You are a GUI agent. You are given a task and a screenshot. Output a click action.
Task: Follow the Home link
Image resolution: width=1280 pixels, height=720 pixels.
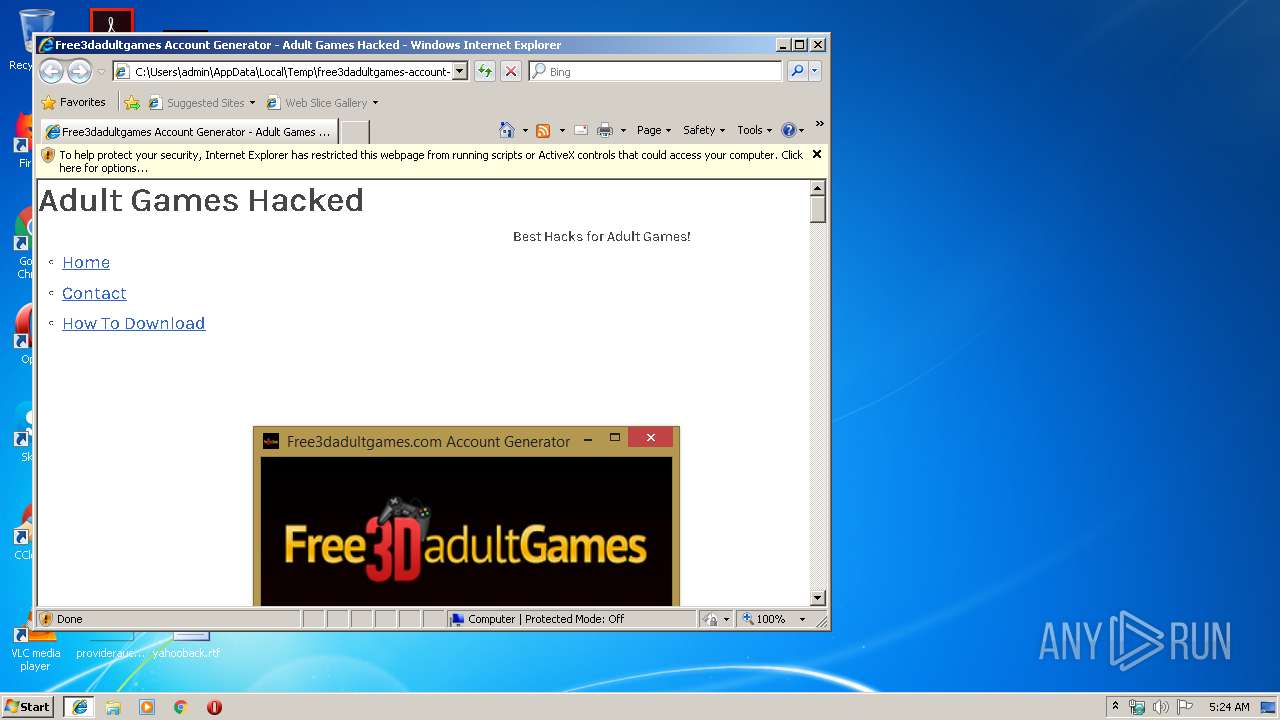tap(86, 262)
